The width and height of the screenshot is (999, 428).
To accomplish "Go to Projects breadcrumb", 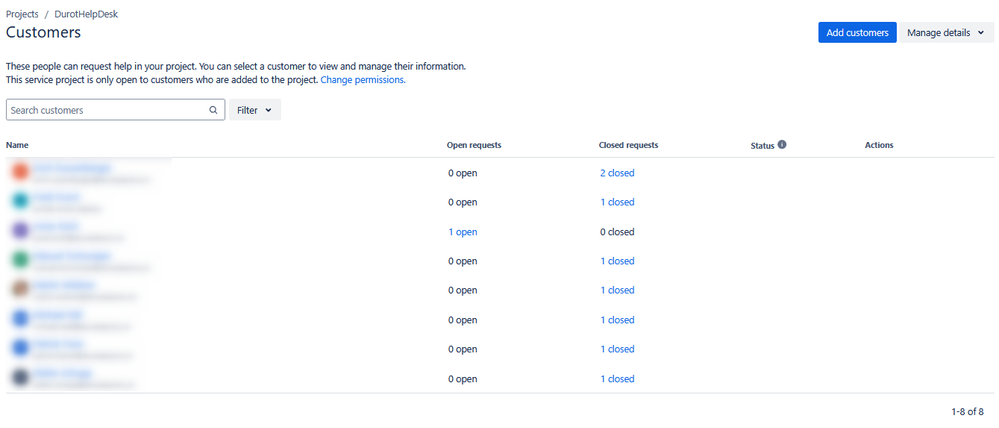I will tap(22, 14).
